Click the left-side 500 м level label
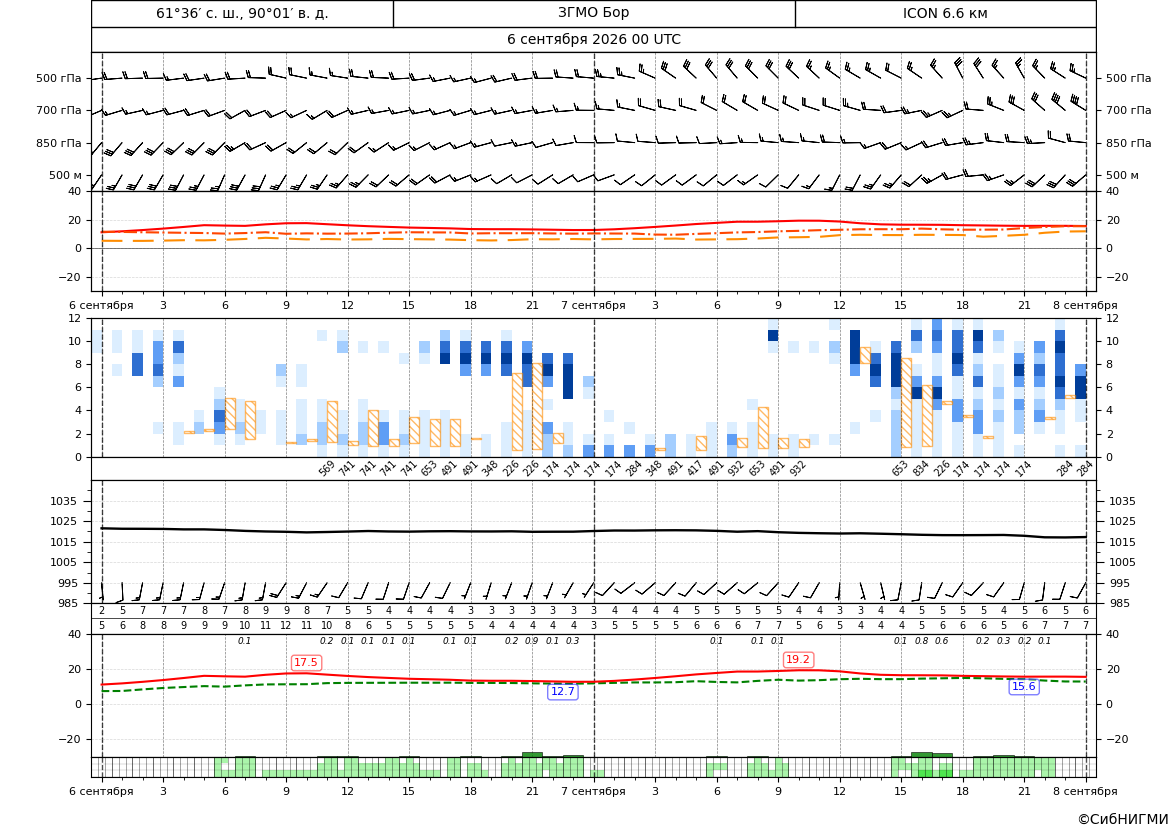Image resolution: width=1169 pixels, height=827 pixels. (x=65, y=175)
